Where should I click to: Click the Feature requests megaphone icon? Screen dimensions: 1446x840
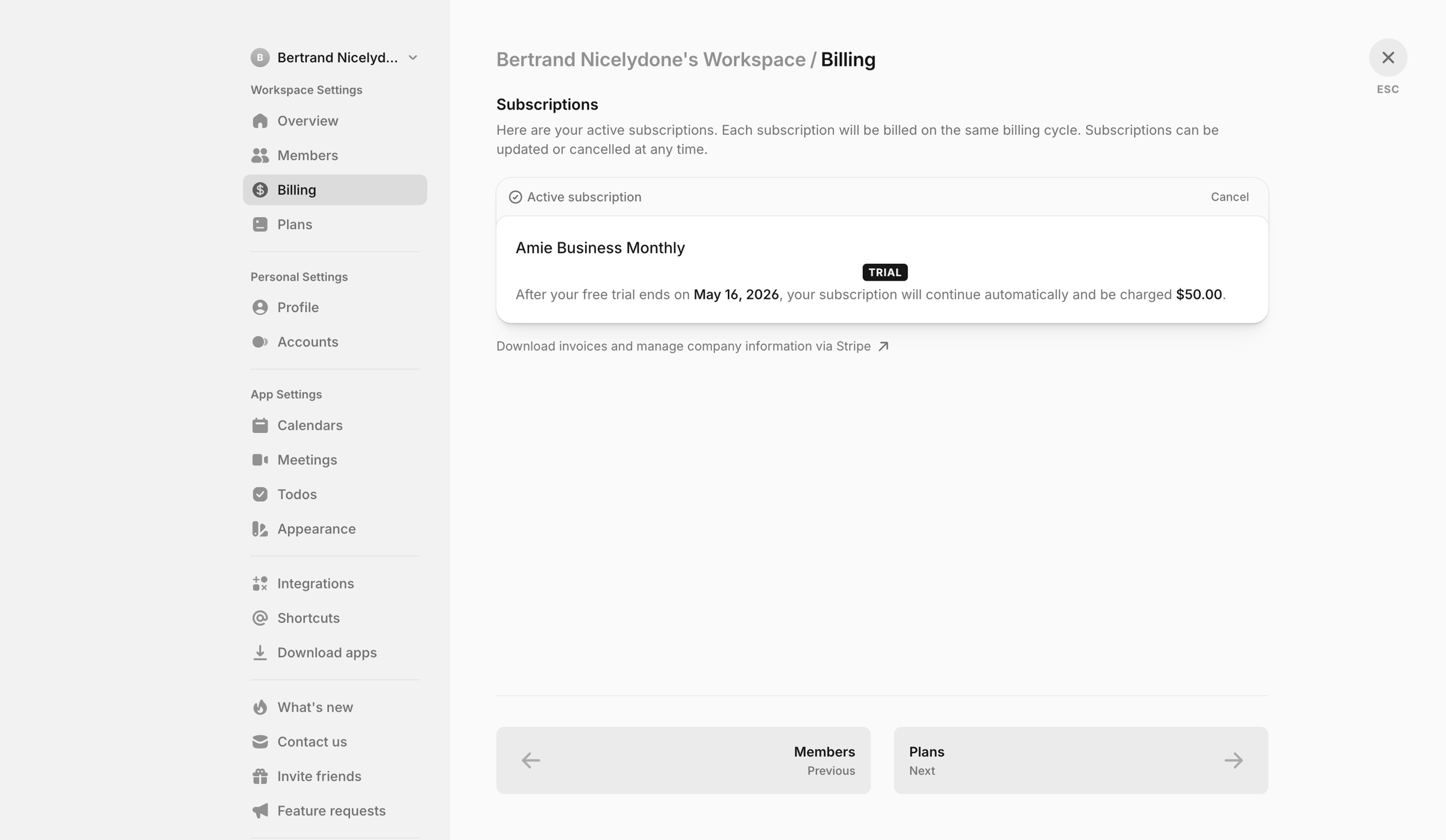260,810
